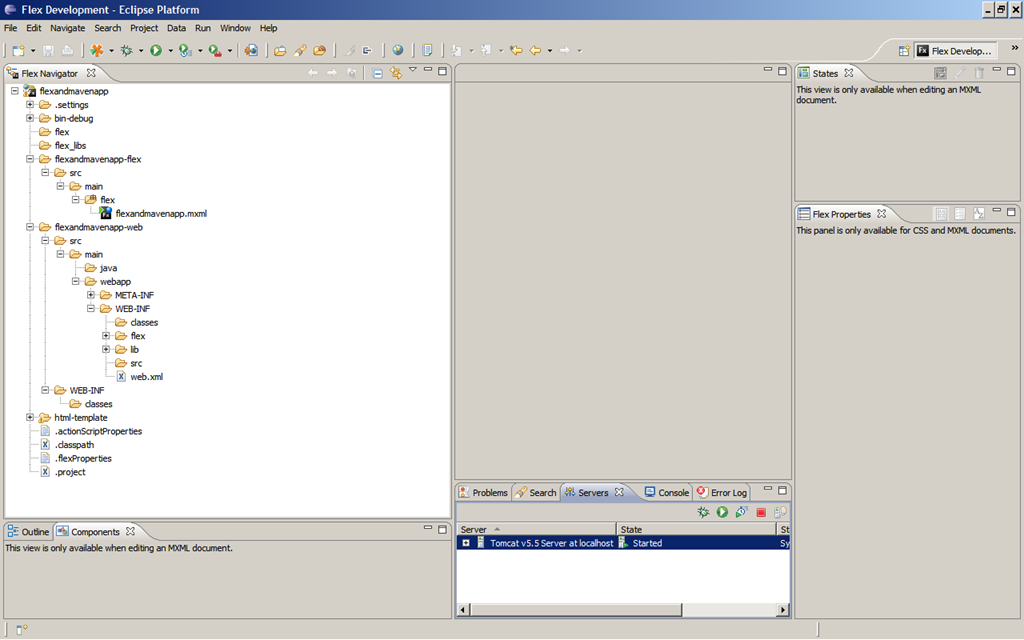Switch to the Console tab
The width and height of the screenshot is (1024, 640).
click(667, 492)
